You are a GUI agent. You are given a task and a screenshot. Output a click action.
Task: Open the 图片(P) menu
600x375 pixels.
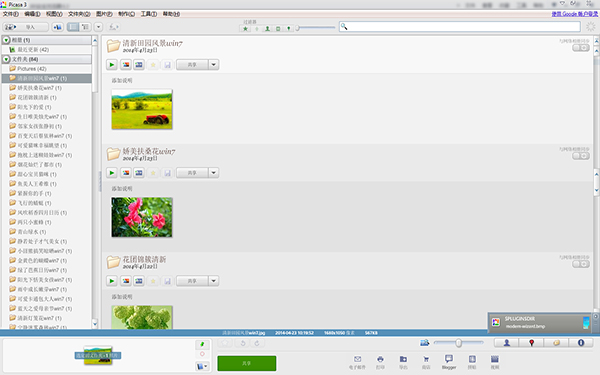pyautogui.click(x=104, y=14)
